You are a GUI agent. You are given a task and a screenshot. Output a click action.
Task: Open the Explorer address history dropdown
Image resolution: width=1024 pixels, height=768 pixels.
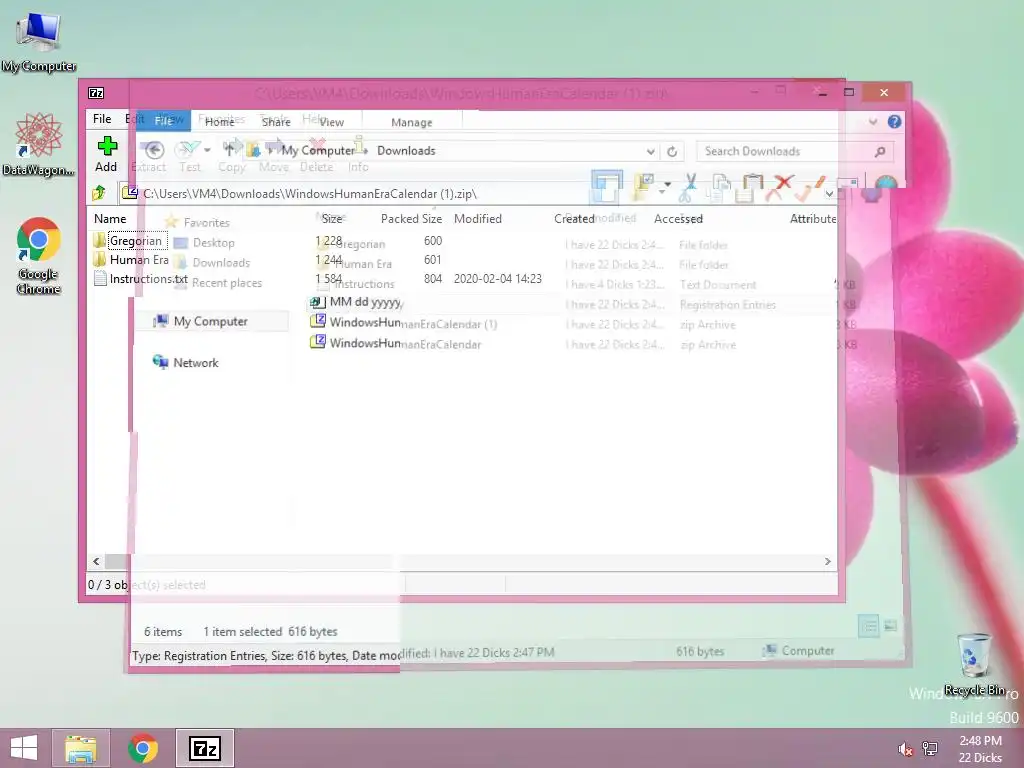coord(650,152)
